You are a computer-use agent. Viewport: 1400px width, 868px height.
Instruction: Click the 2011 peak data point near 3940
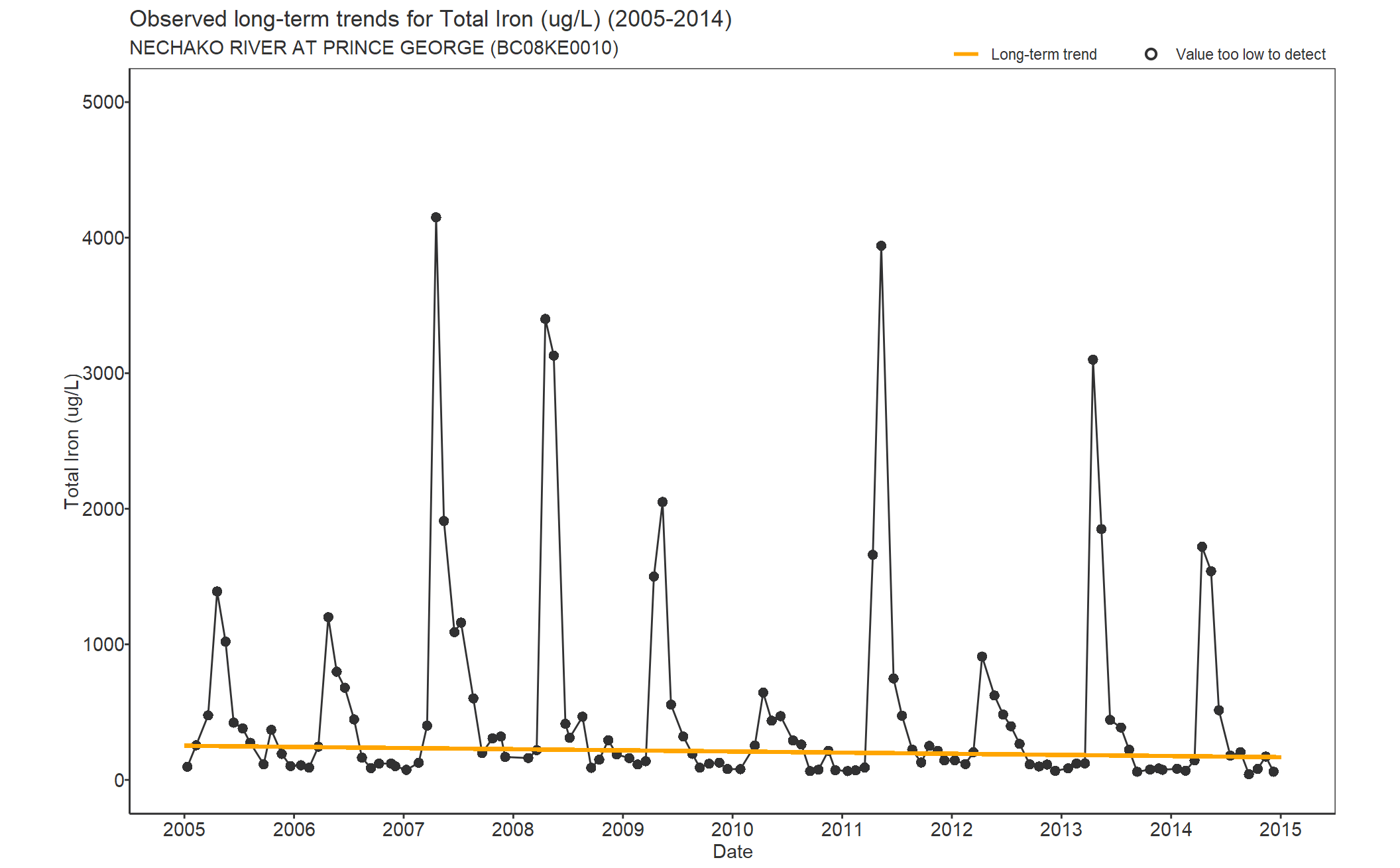point(881,246)
